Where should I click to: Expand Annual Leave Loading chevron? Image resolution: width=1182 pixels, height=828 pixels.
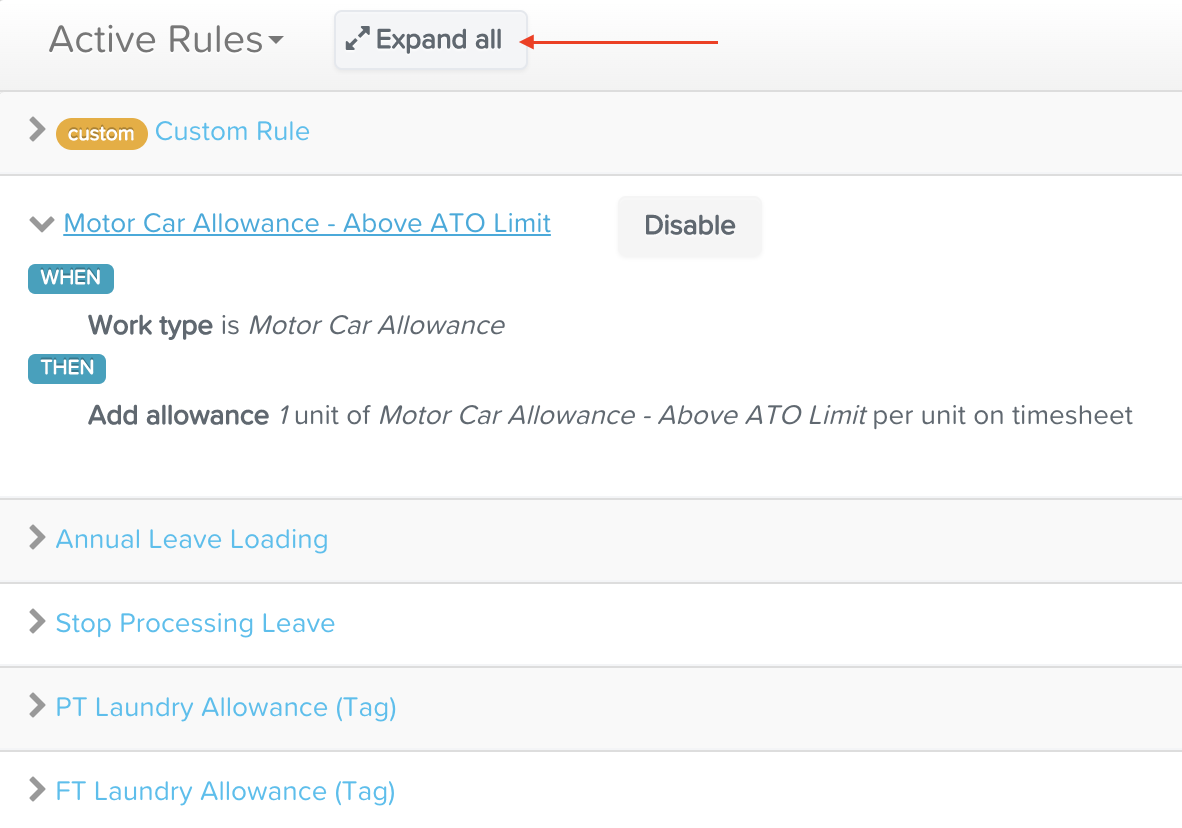[38, 538]
